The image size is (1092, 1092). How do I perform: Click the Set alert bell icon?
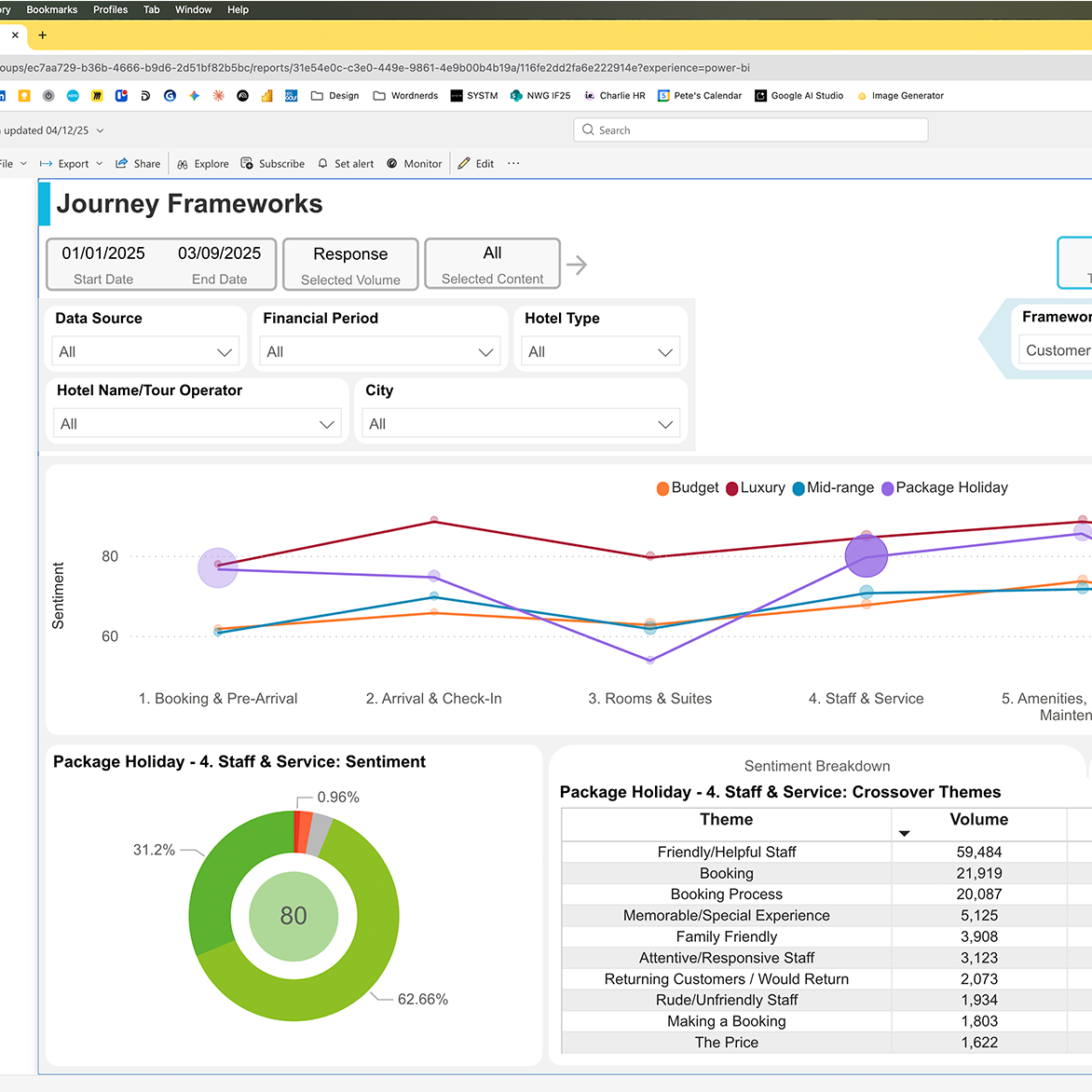[323, 164]
